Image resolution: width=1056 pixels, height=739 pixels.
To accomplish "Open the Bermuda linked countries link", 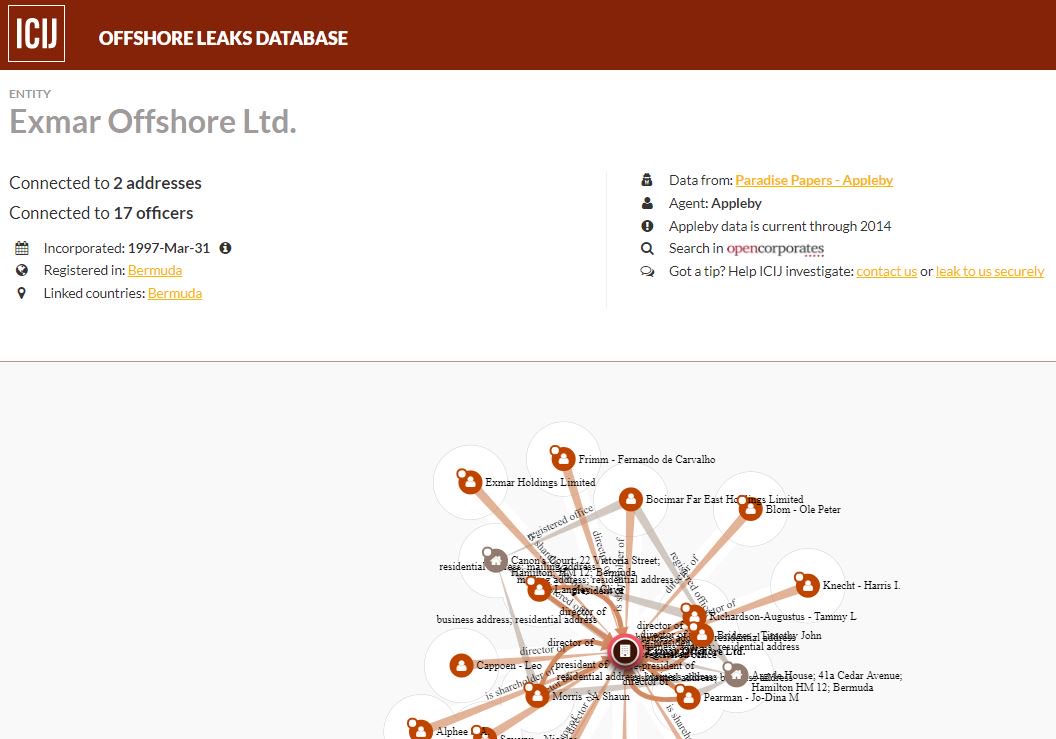I will coord(175,293).
